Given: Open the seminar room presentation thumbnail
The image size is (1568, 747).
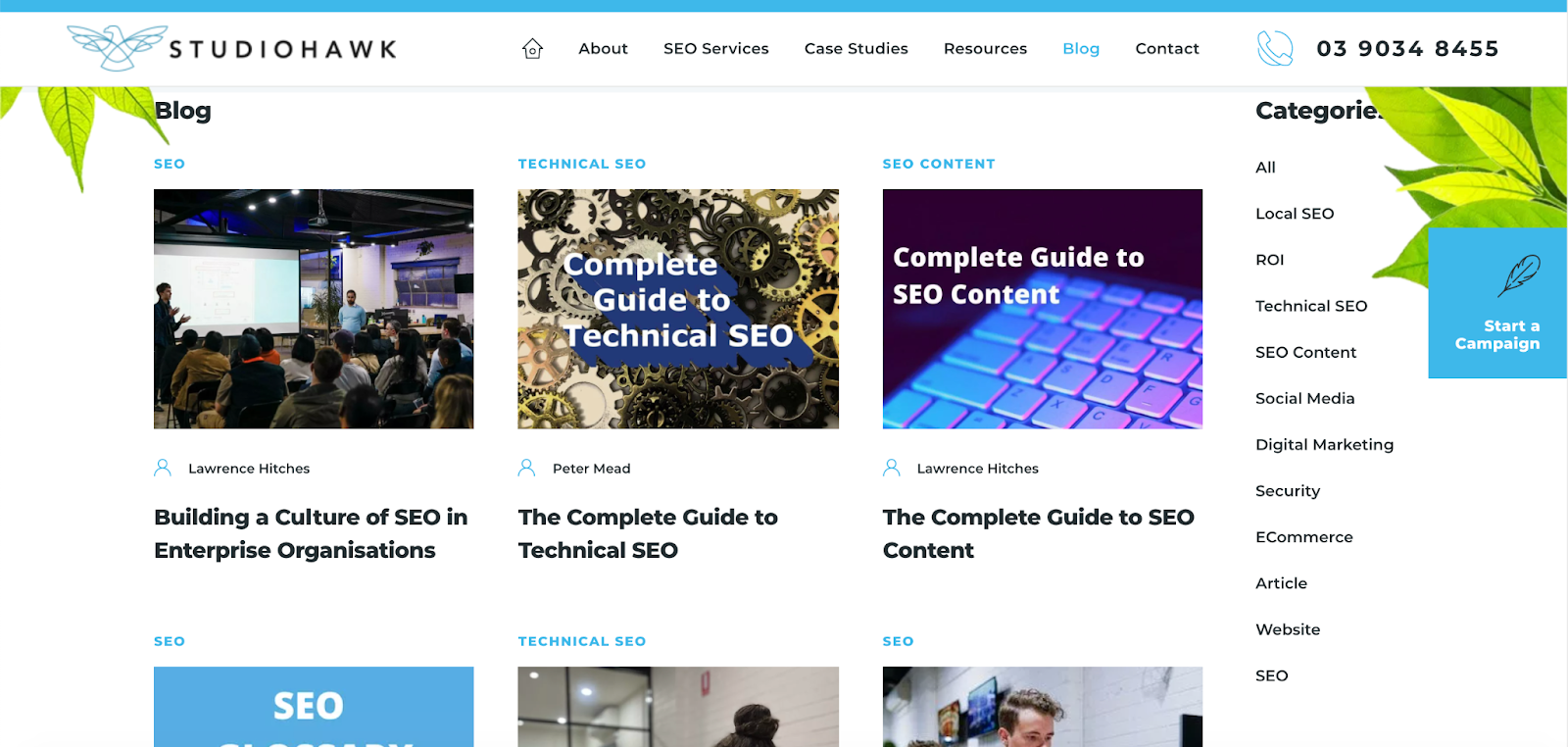Looking at the screenshot, I should (x=314, y=309).
